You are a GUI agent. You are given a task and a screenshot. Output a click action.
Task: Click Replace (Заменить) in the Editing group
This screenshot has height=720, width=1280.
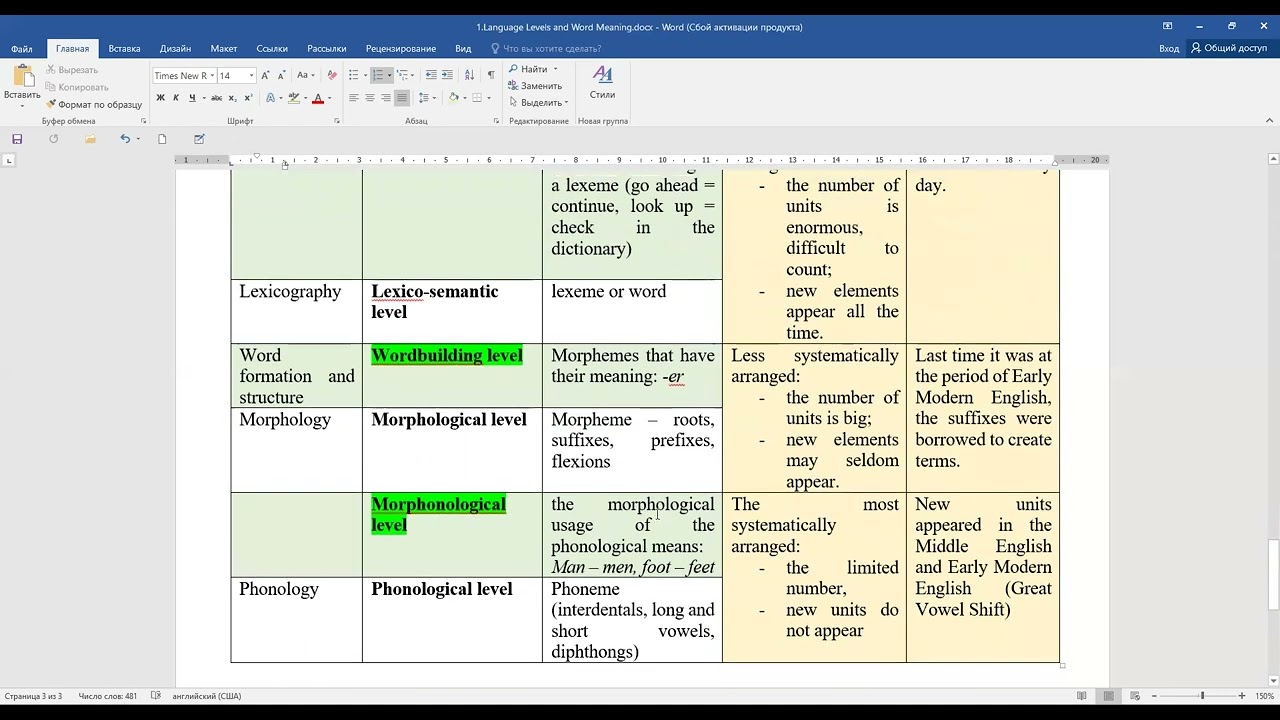tap(535, 86)
